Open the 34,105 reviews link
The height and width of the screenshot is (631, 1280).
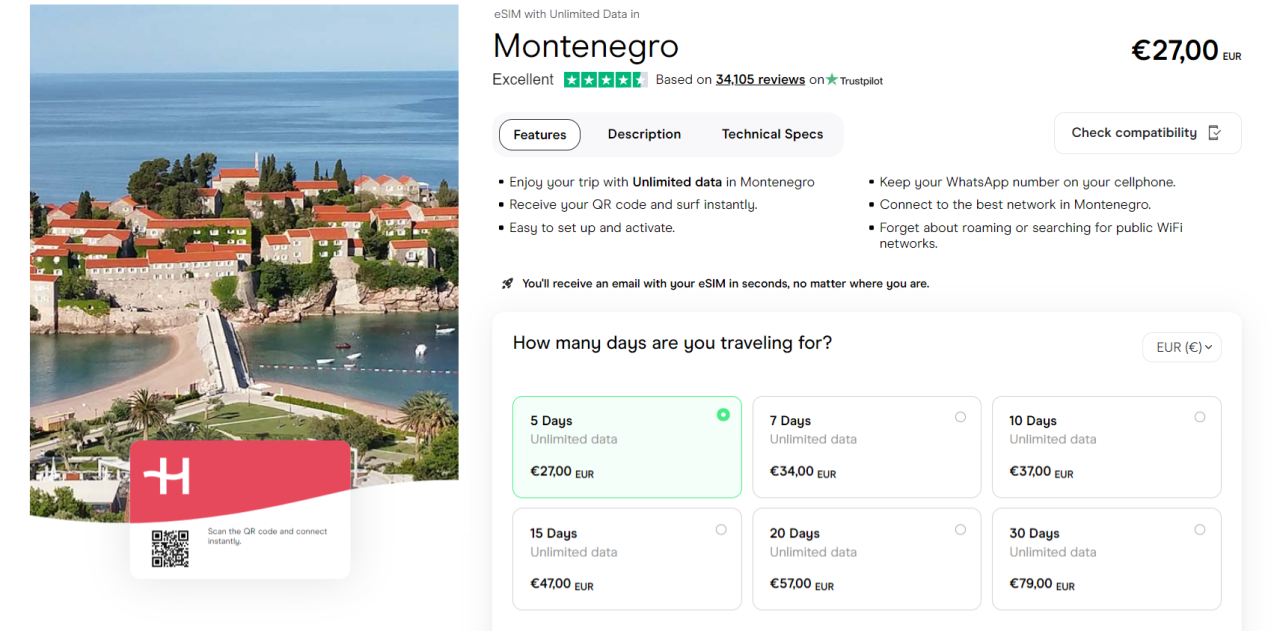(760, 80)
